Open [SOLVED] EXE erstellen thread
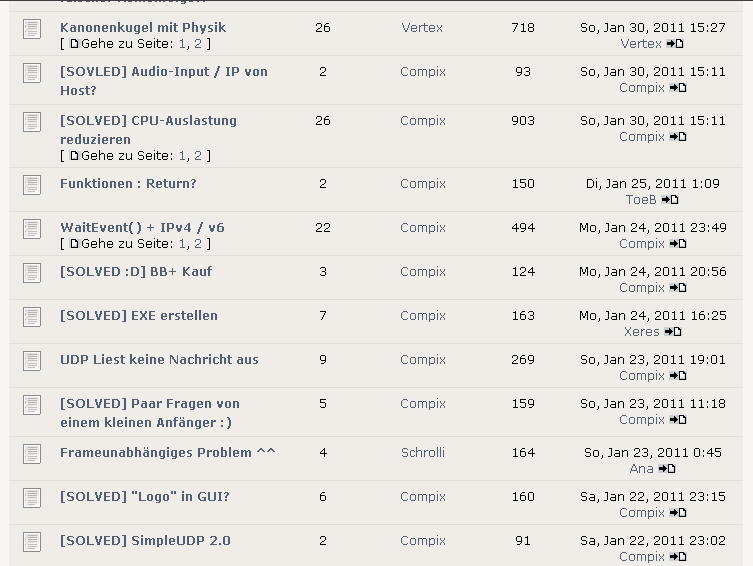 pos(138,316)
